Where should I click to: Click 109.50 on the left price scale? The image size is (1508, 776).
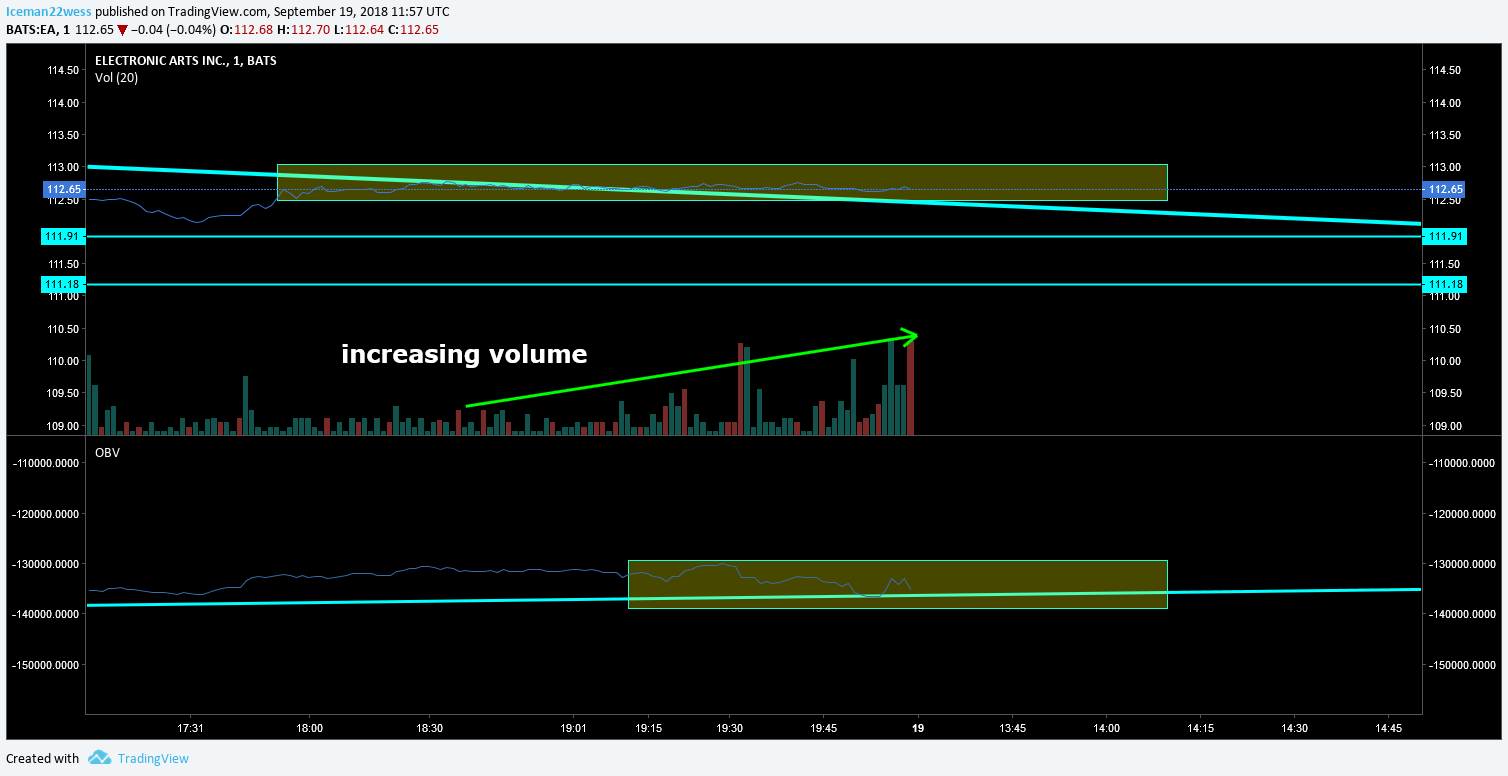coord(63,393)
